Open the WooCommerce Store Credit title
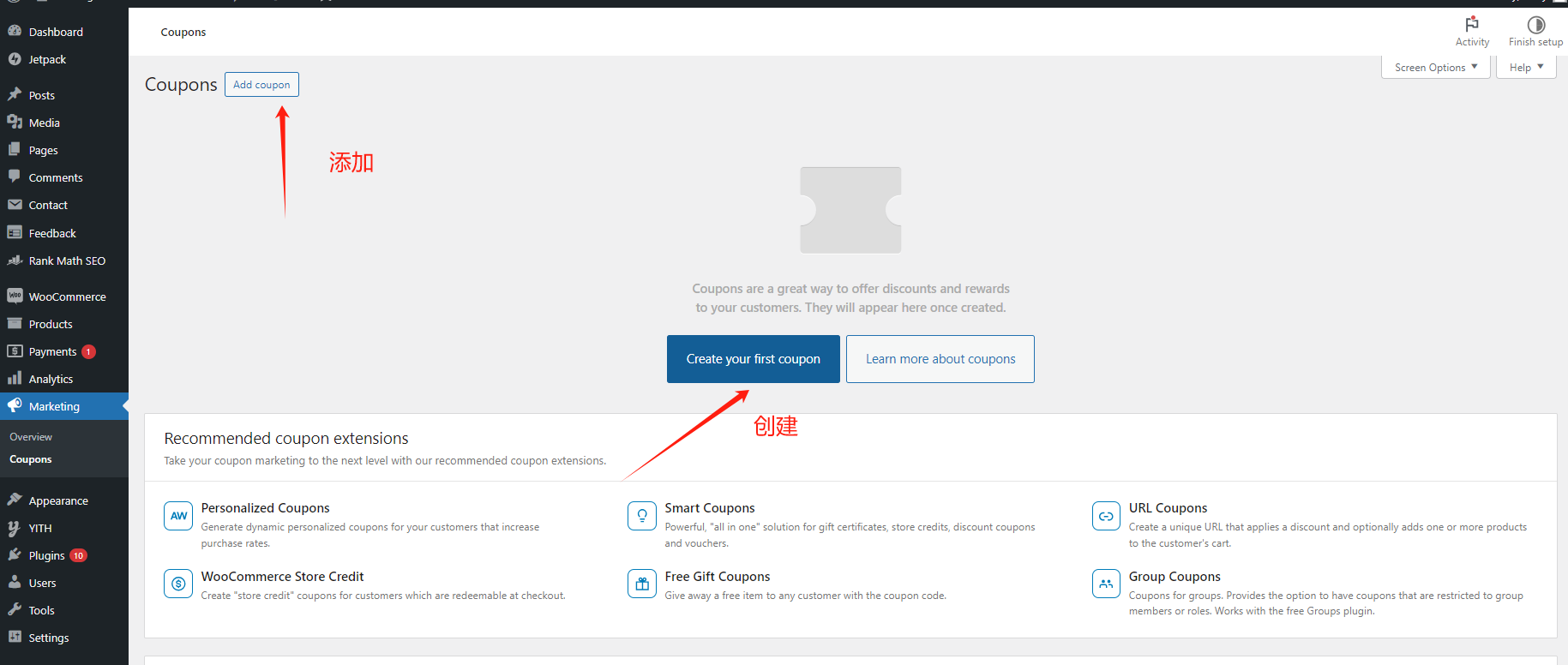 tap(283, 577)
